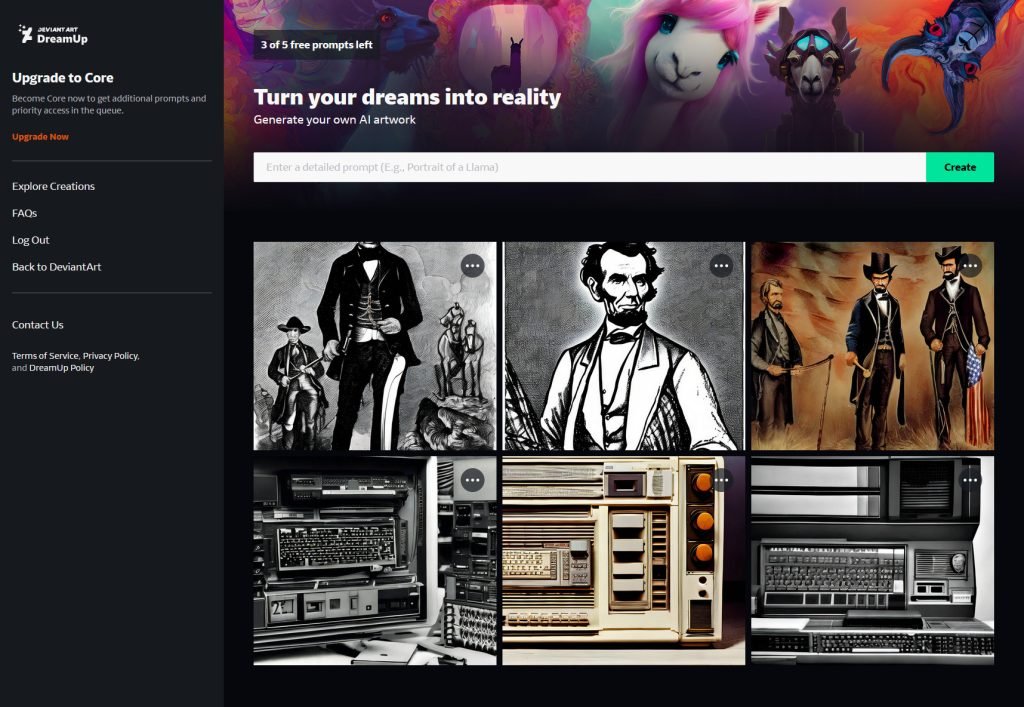The image size is (1024, 707).
Task: Open the Privacy Policy link
Action: (x=110, y=356)
